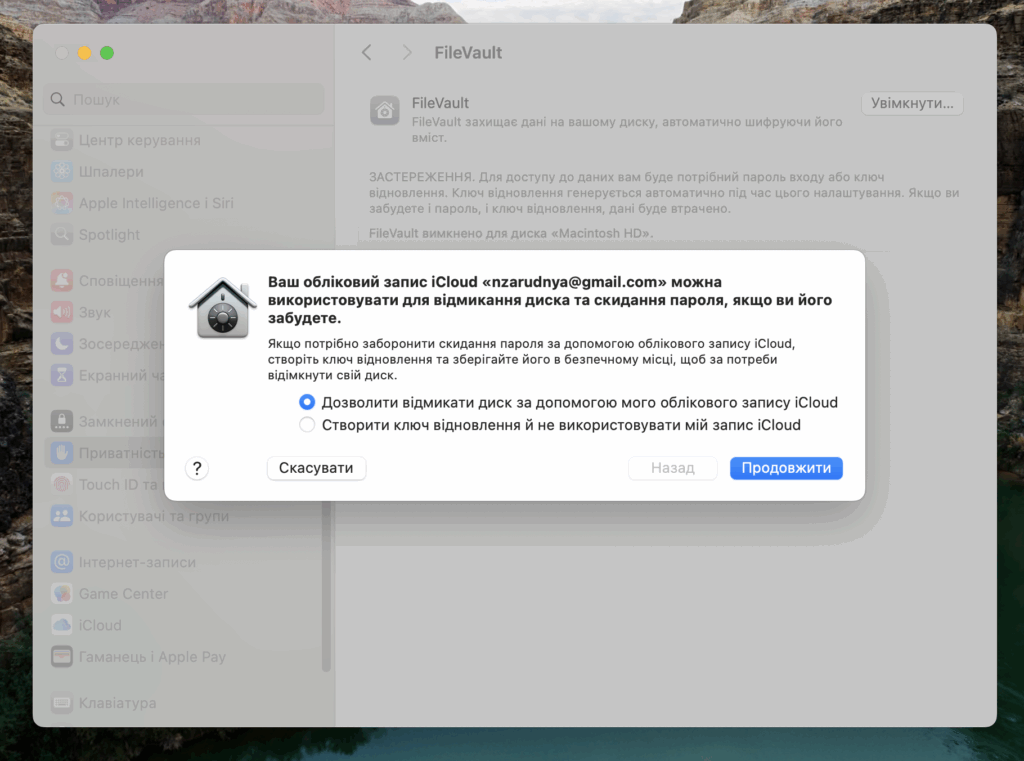Image resolution: width=1024 pixels, height=761 pixels.
Task: Select Дозволити відмикати диск за допомогою iCloud
Action: (x=307, y=403)
